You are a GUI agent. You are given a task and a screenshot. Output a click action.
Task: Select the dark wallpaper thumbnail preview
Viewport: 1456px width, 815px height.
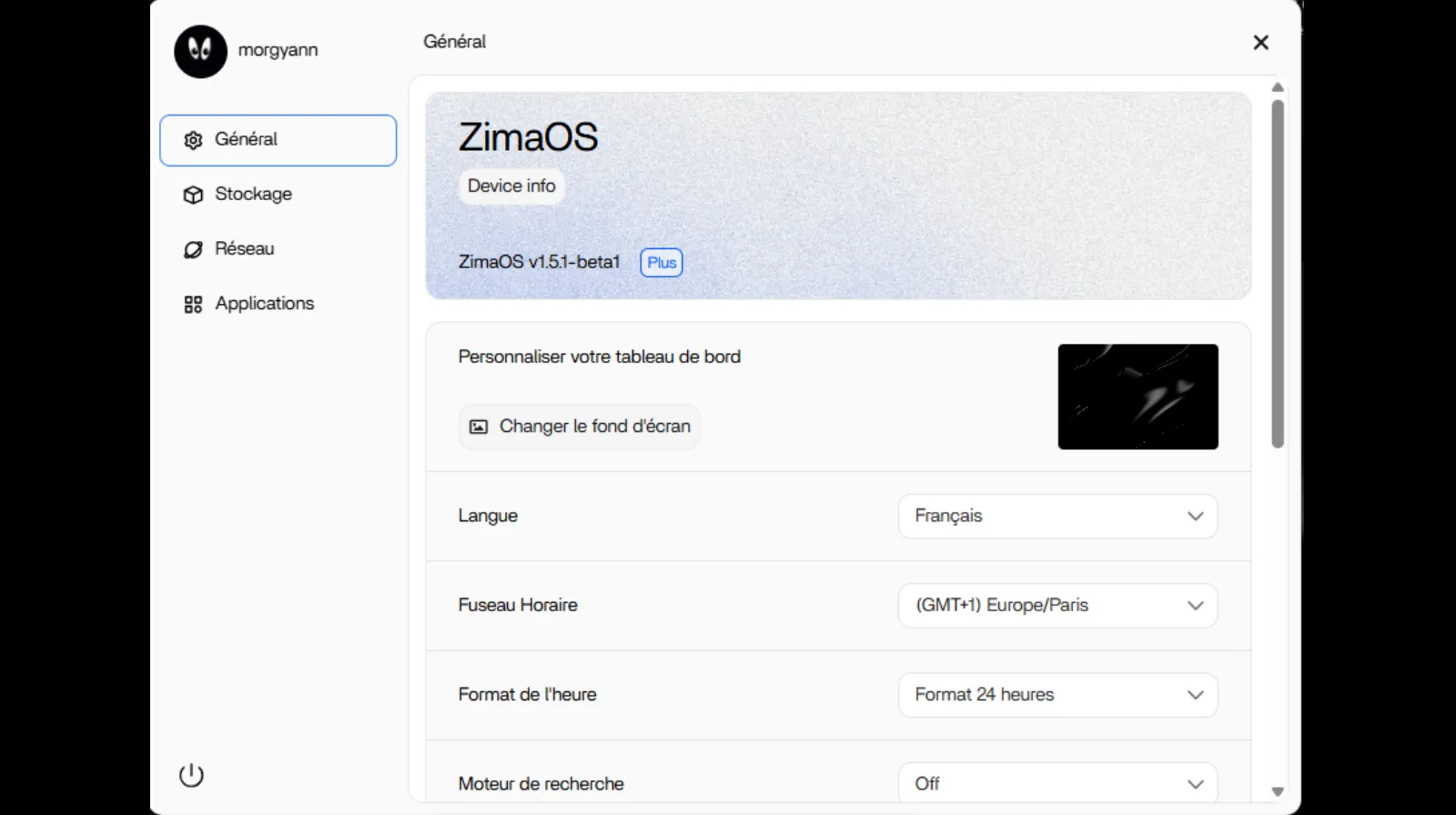(x=1137, y=397)
